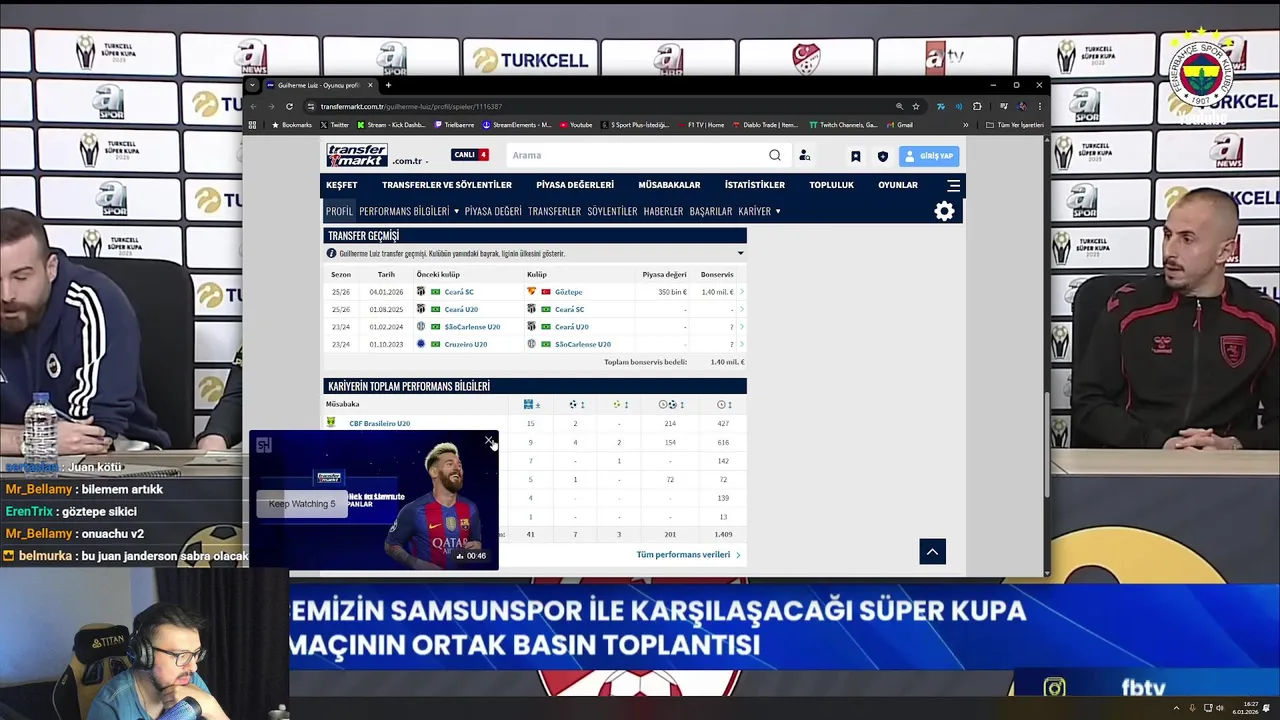This screenshot has height=720, width=1280.
Task: Go back with the browser back arrow
Action: 253,106
